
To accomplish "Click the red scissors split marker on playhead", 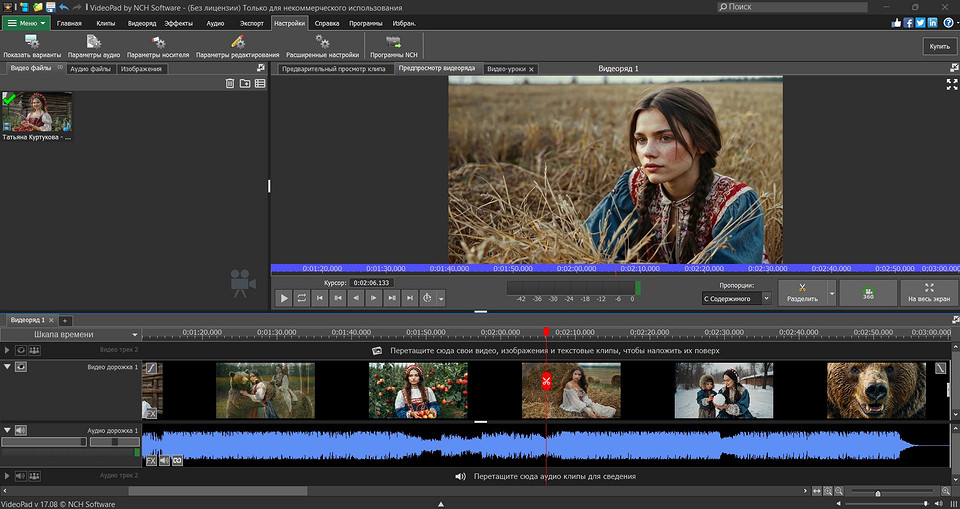I will (546, 381).
